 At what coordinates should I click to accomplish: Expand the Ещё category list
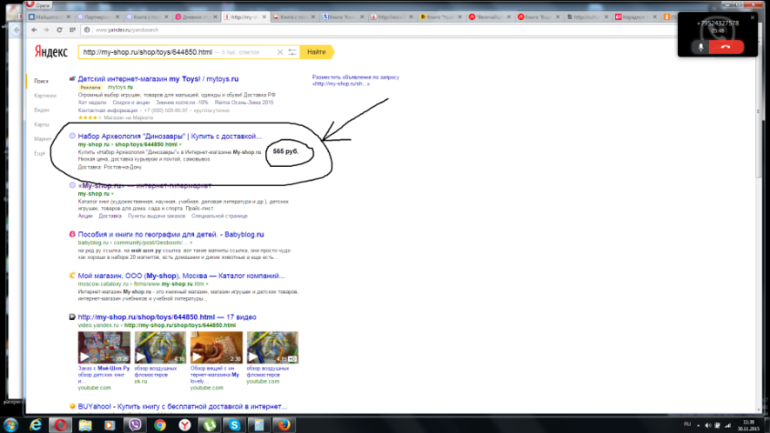pyautogui.click(x=39, y=153)
